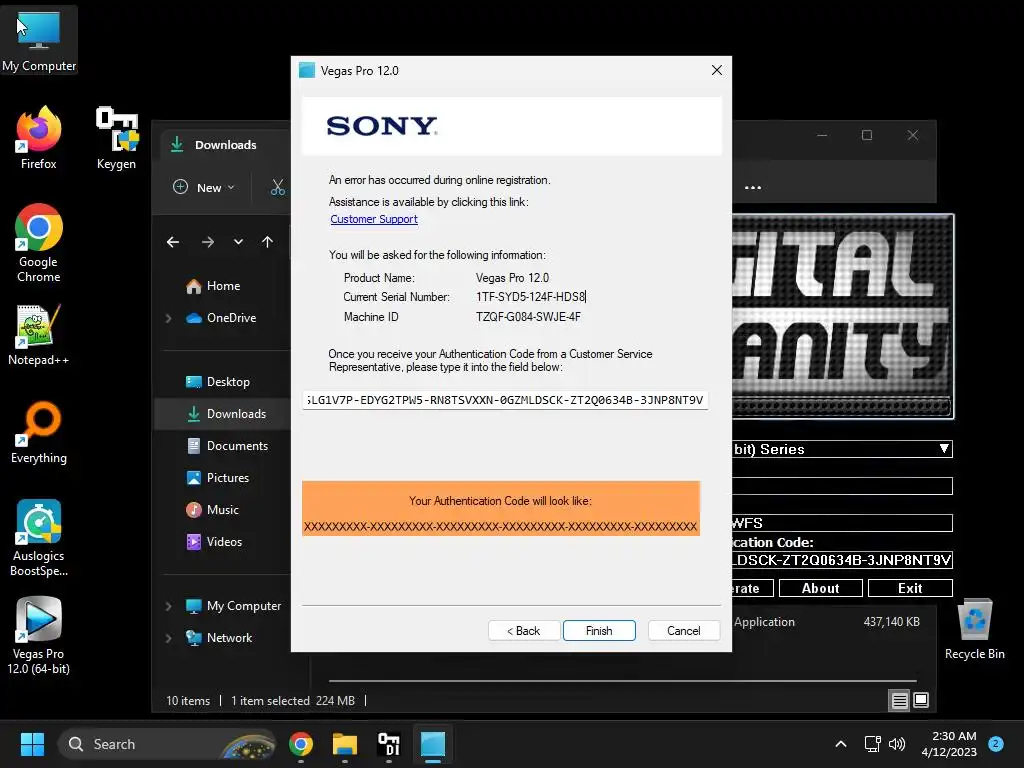This screenshot has height=768, width=1024.
Task: Click the Exit button in keygen
Action: [910, 588]
